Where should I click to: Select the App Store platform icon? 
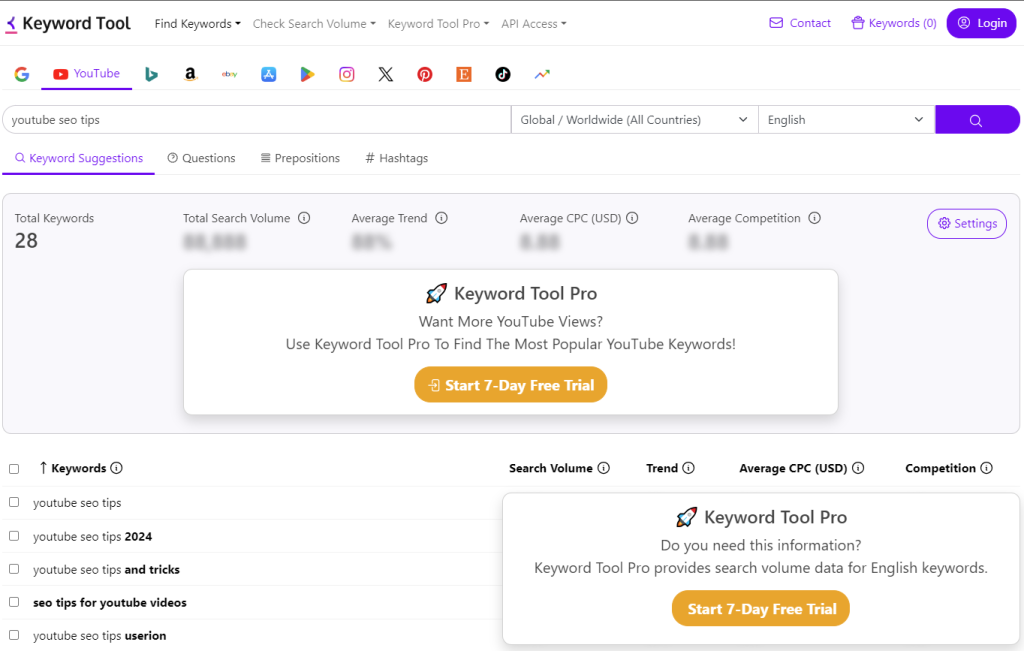[x=268, y=74]
